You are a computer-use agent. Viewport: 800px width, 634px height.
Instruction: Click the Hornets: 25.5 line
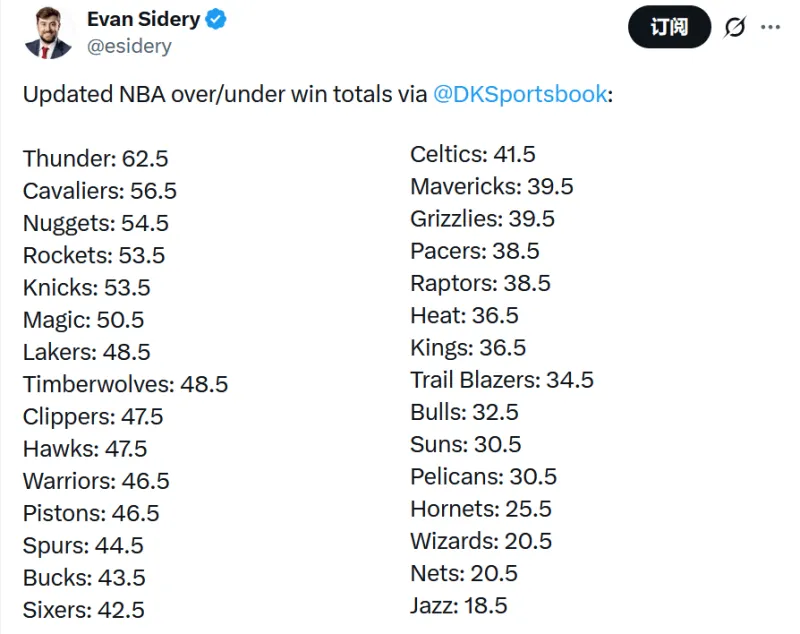[480, 509]
